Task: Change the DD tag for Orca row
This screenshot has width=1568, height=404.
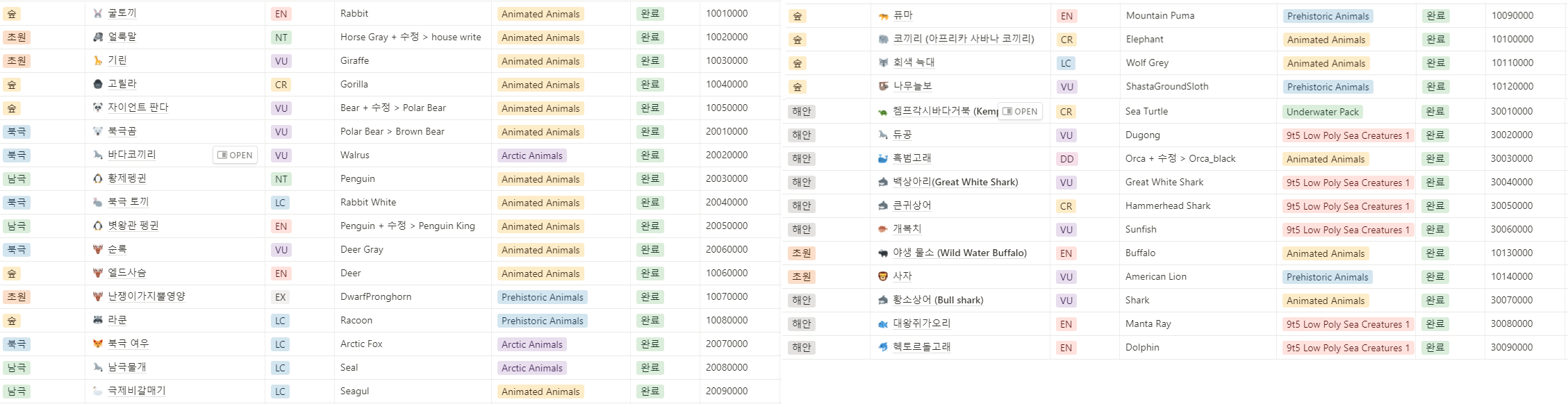Action: 1066,159
